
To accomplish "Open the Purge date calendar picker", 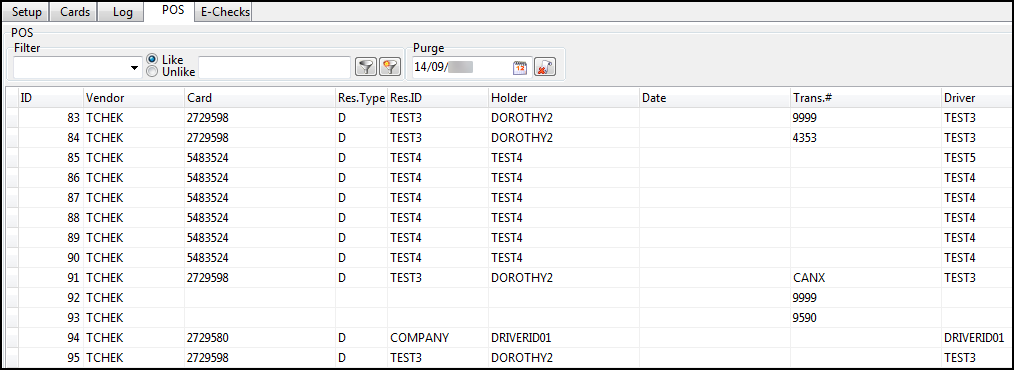I will (520, 67).
